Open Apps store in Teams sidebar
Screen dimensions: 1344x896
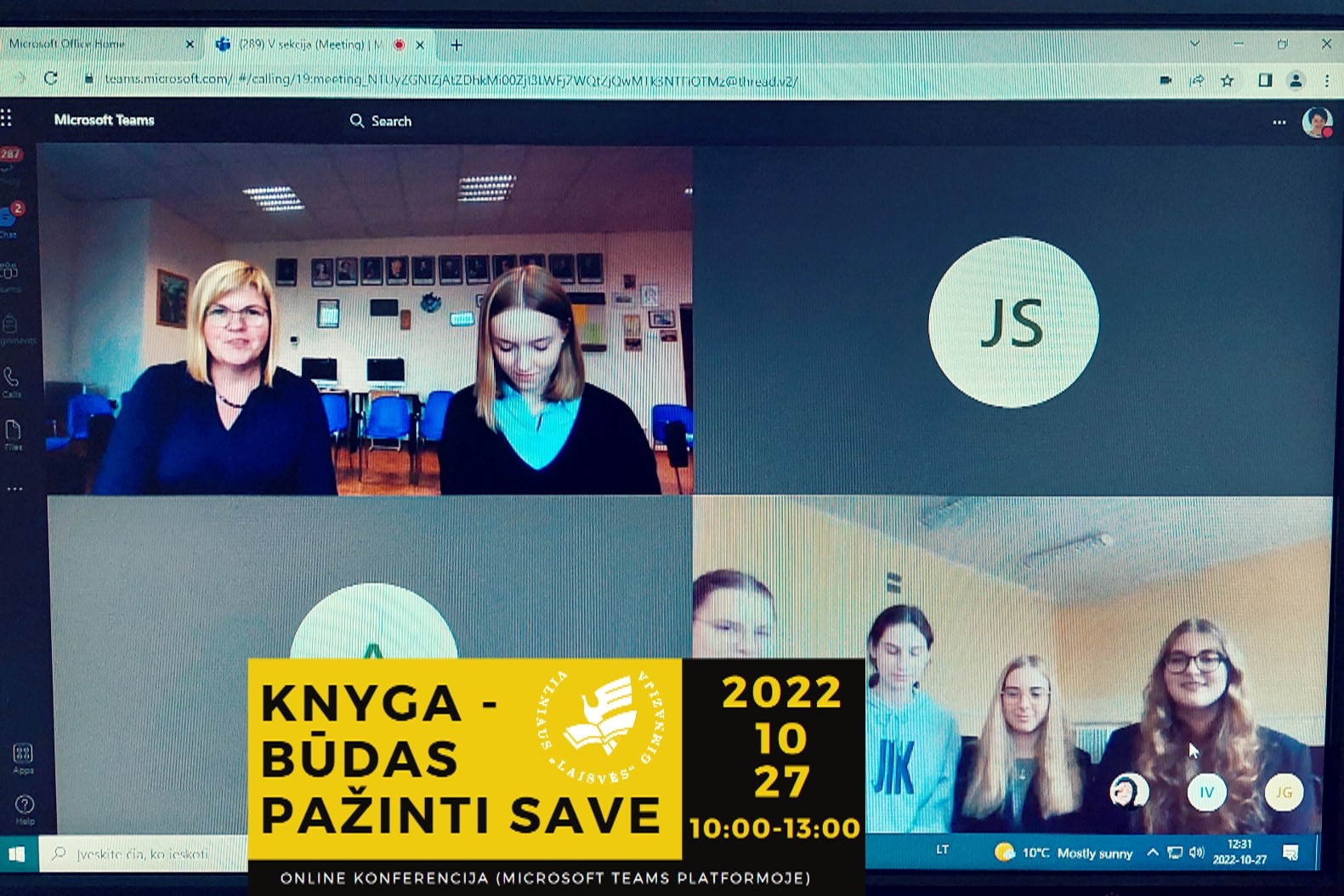point(23,758)
